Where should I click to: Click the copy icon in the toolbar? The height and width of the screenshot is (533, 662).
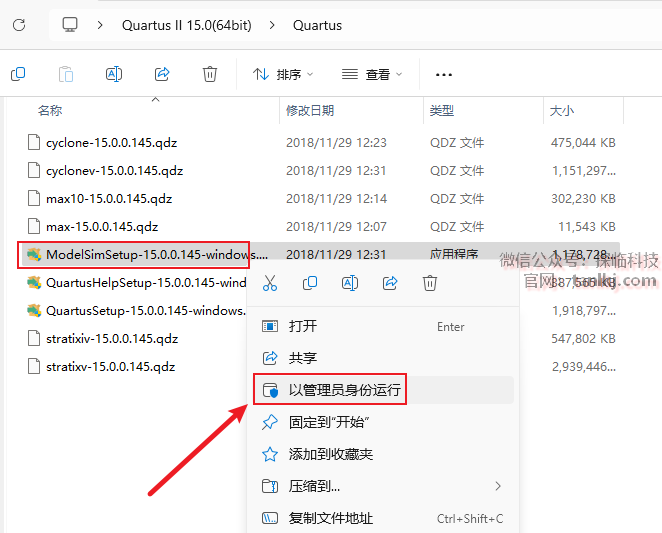click(18, 74)
